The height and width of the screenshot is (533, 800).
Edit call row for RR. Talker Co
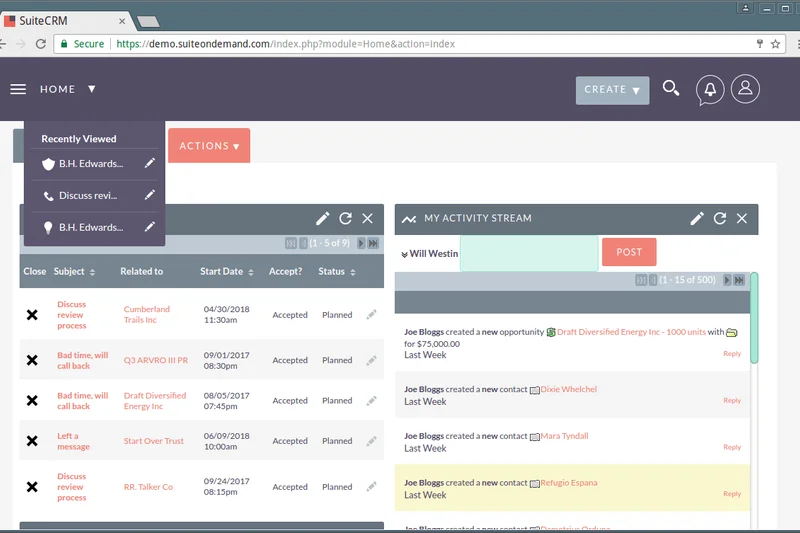(x=371, y=487)
